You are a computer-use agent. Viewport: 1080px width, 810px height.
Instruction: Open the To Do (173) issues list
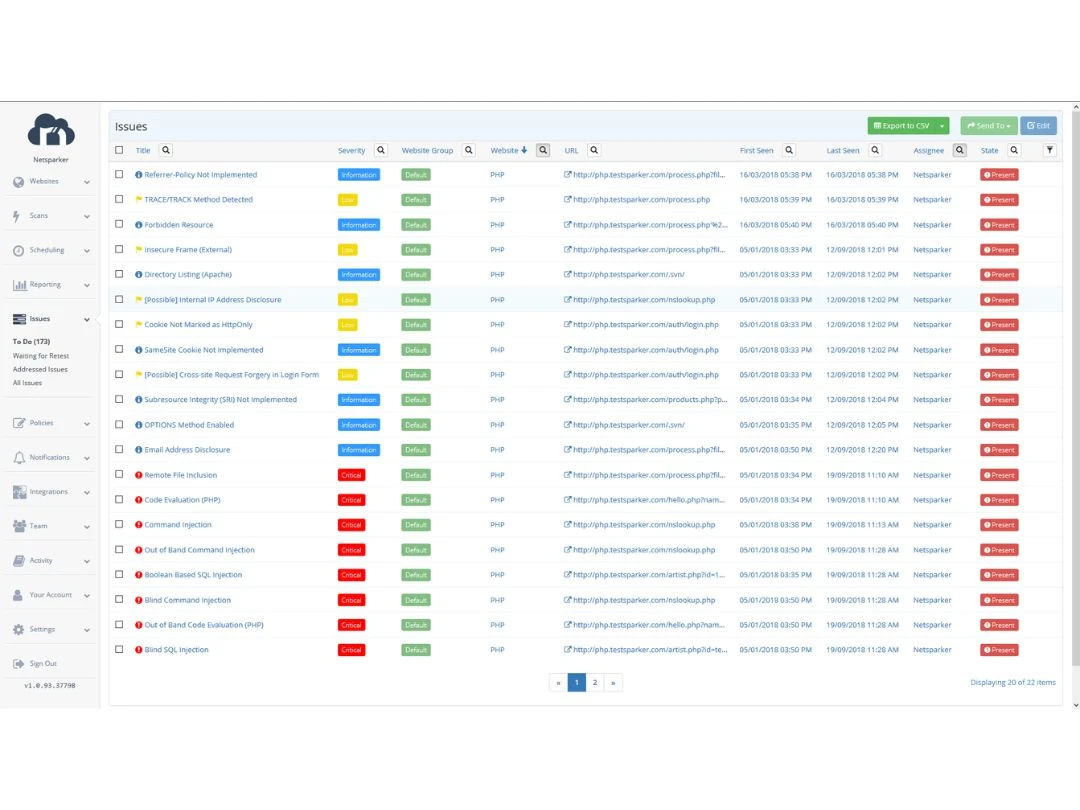pos(31,342)
